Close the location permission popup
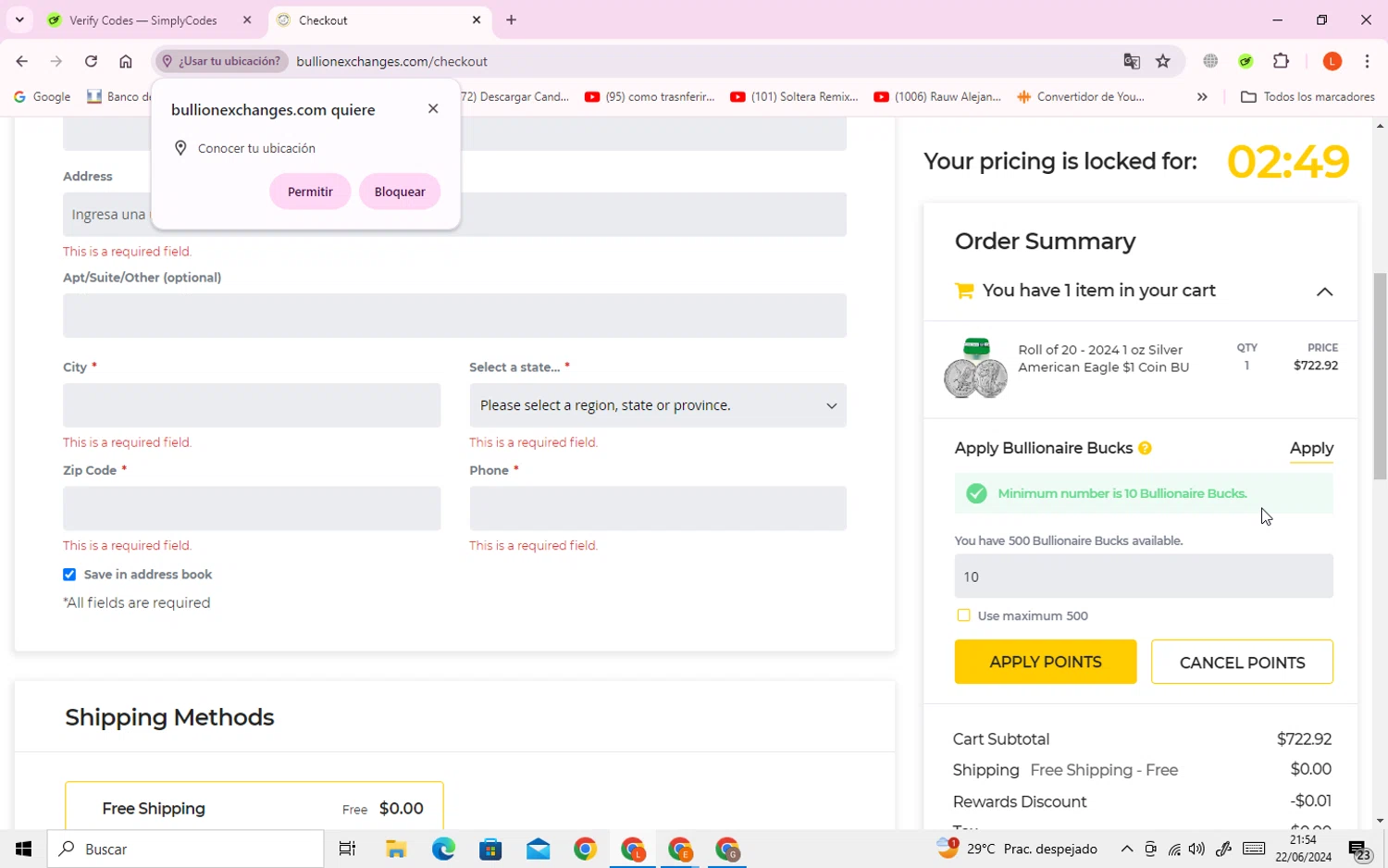The height and width of the screenshot is (868, 1388). click(x=433, y=108)
